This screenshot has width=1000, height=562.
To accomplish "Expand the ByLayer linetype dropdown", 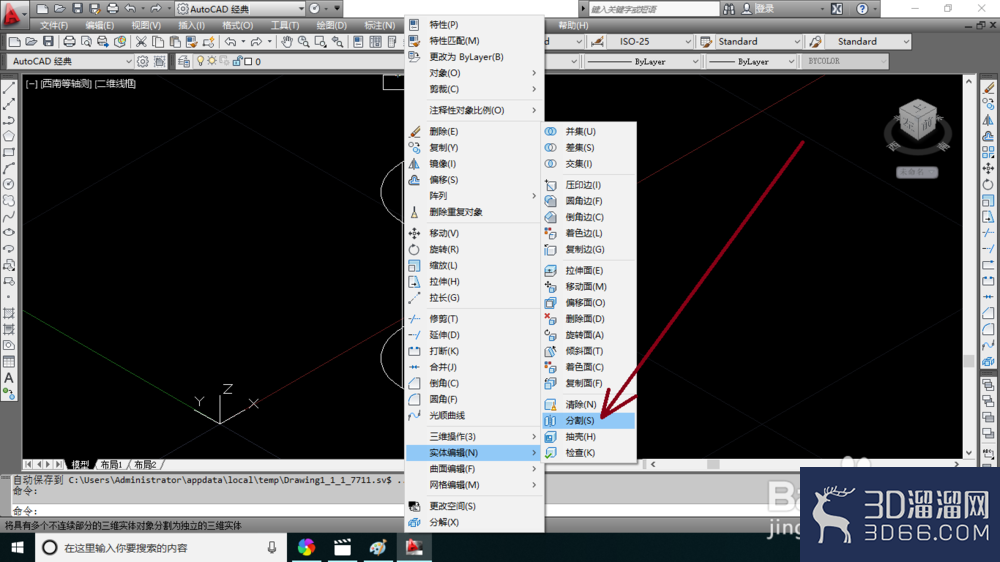I will pos(643,61).
